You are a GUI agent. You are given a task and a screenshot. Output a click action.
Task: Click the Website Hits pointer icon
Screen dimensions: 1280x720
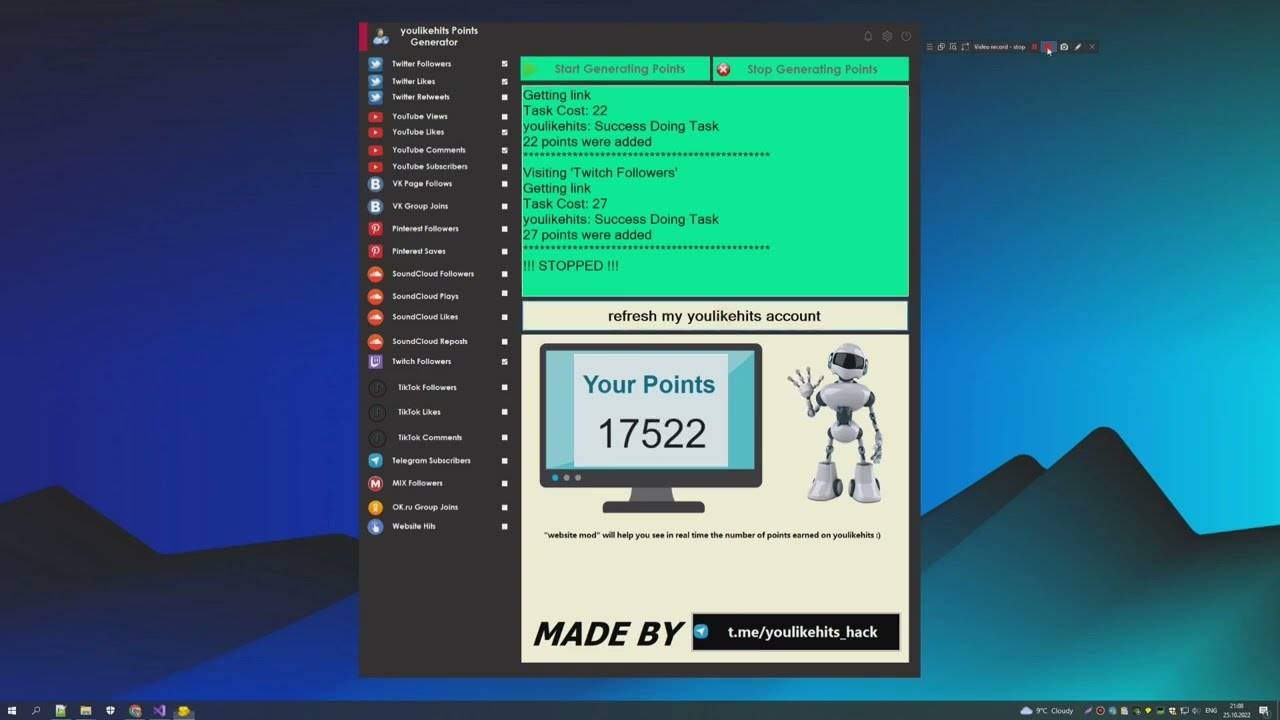[375, 527]
